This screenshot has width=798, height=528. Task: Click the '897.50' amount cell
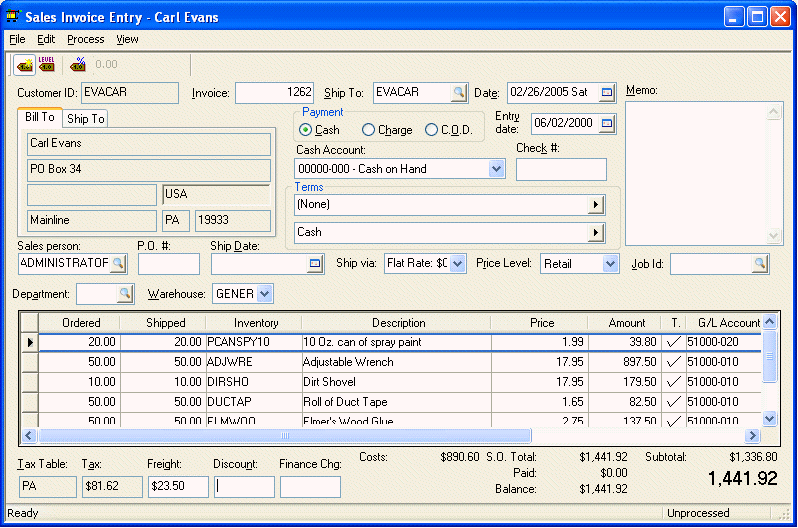click(x=624, y=362)
